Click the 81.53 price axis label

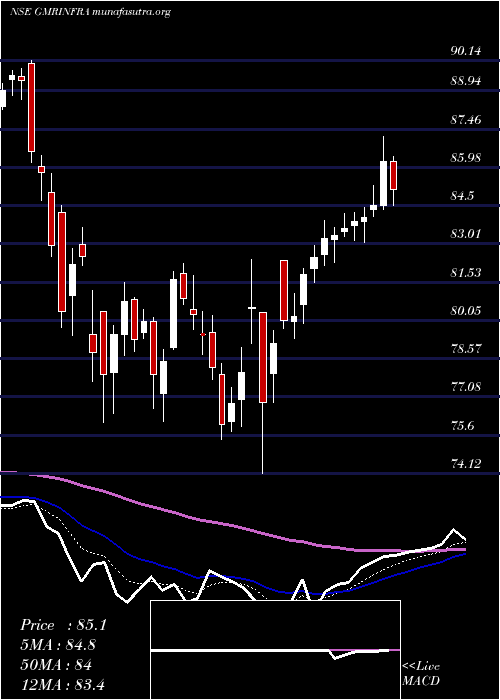coord(466,272)
